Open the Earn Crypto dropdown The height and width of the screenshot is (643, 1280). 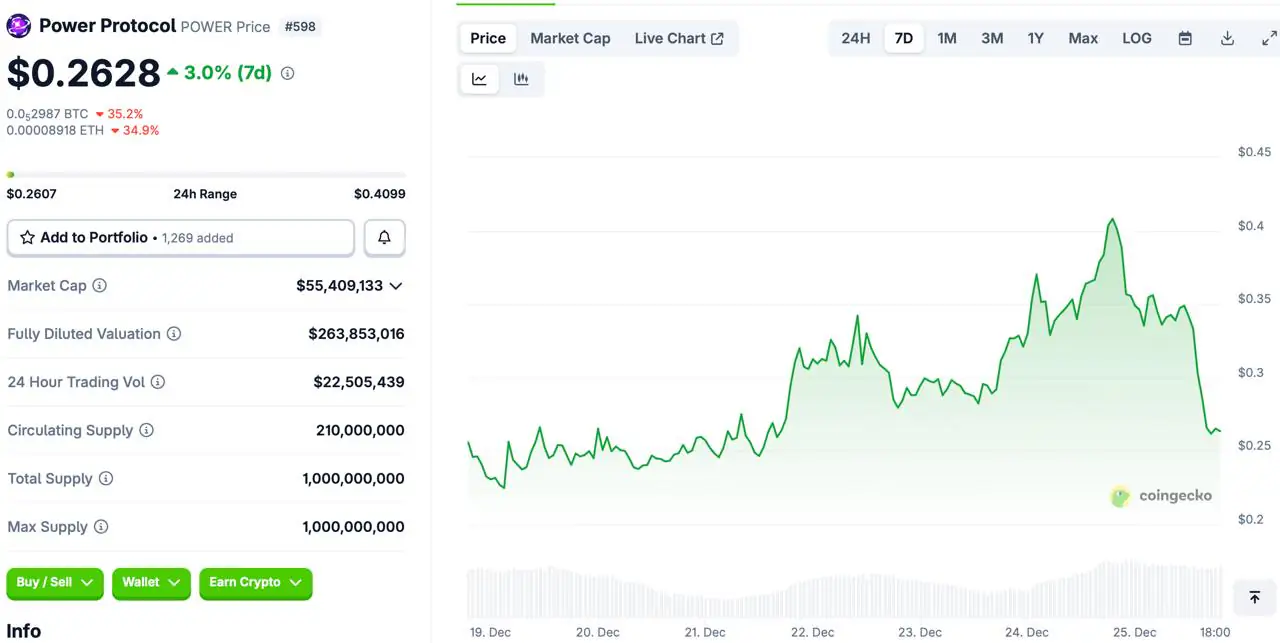(255, 583)
